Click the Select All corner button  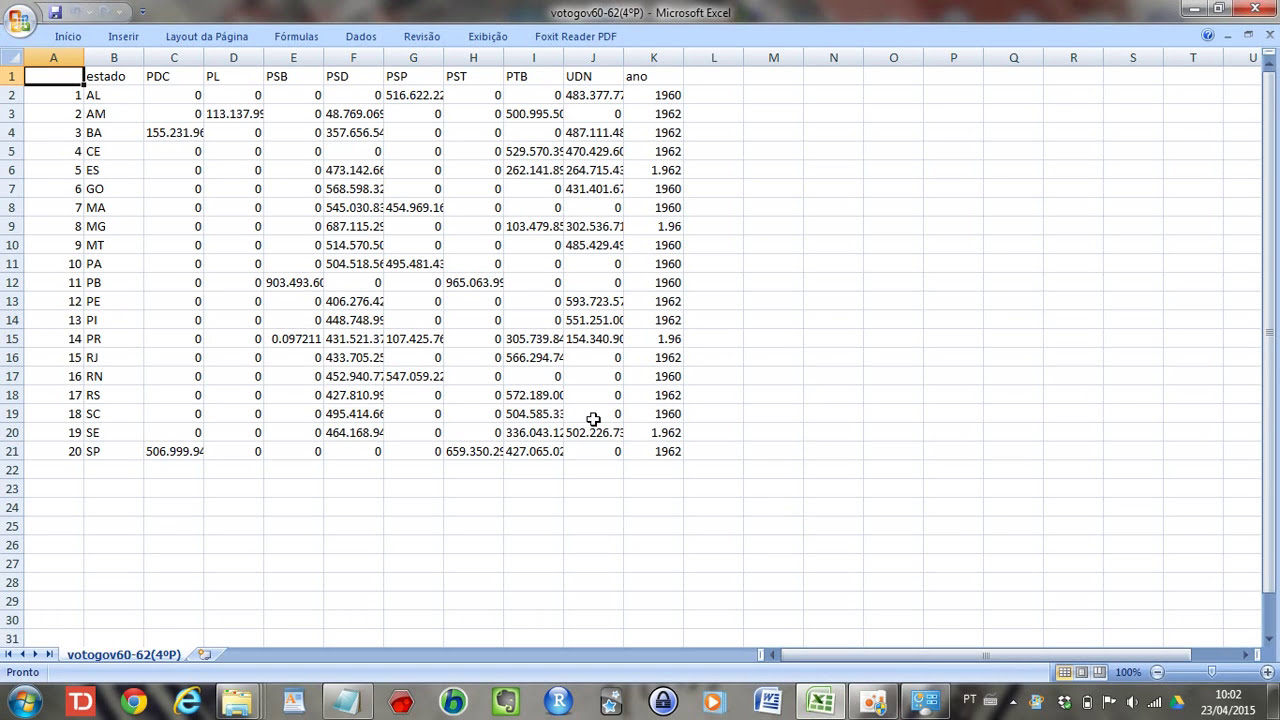(x=11, y=58)
